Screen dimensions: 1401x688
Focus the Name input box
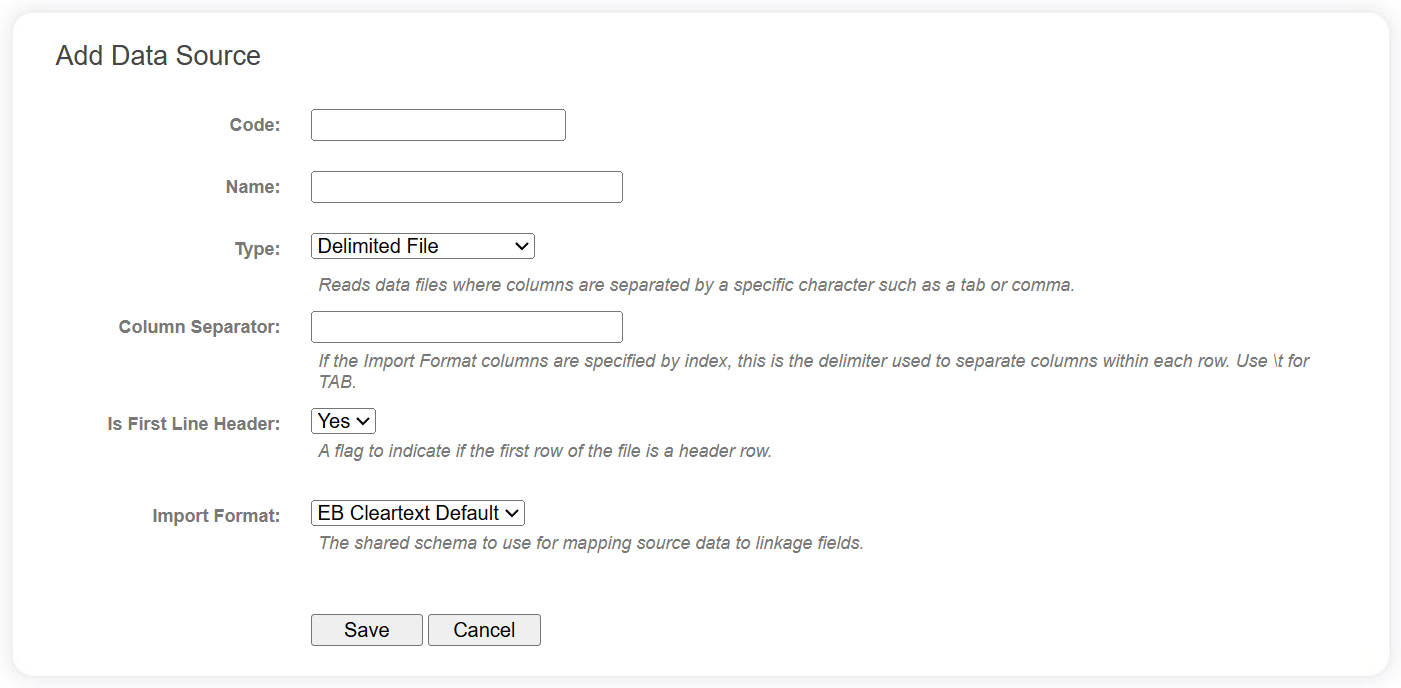tap(466, 186)
